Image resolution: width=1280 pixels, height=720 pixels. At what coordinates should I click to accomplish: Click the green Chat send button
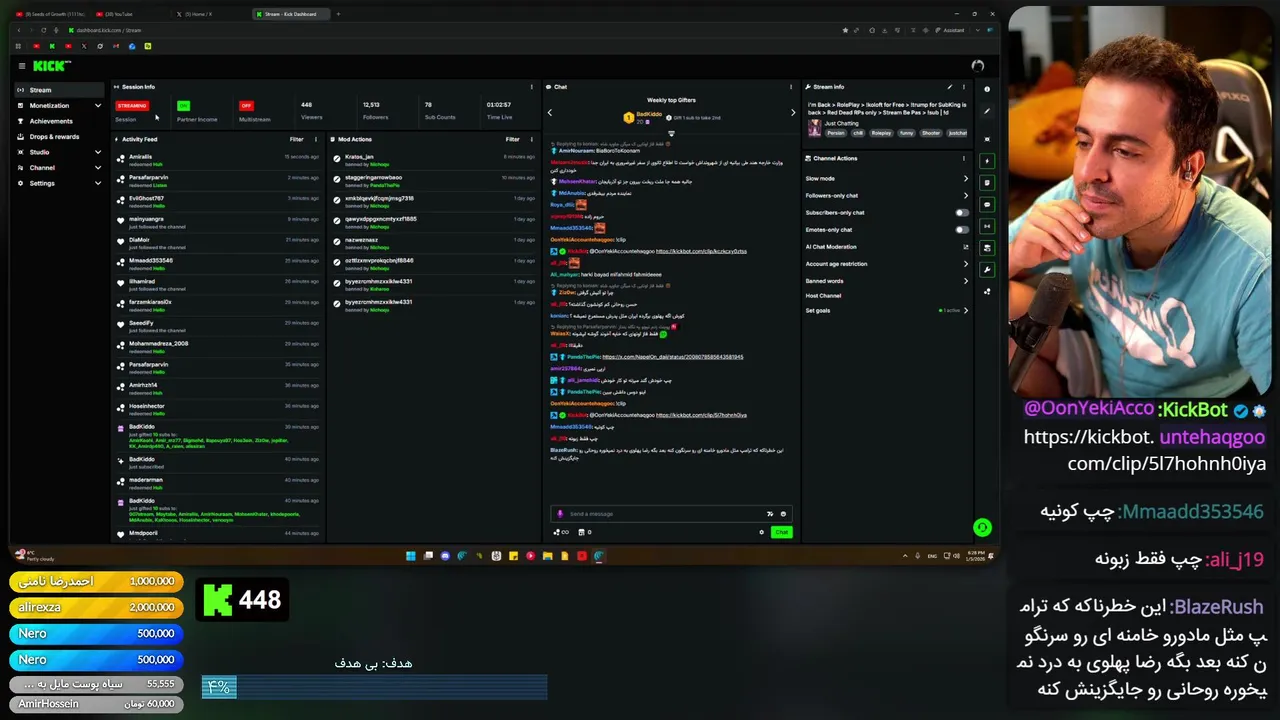(781, 532)
